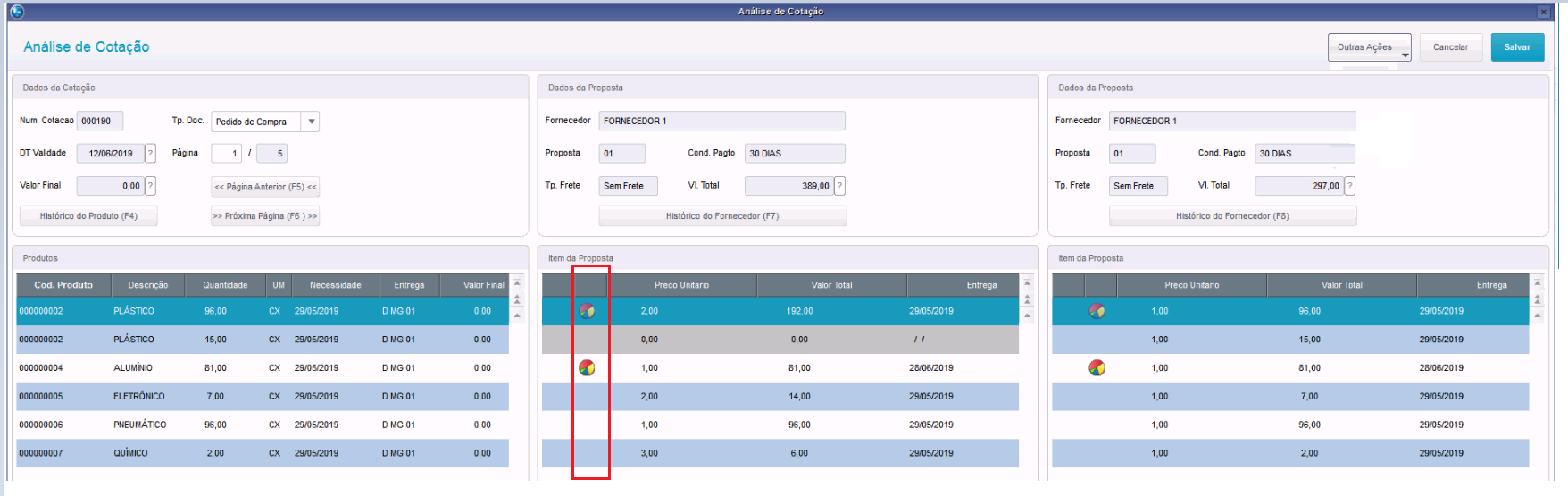Go to Próxima Página (F6)
The image size is (1568, 496).
click(x=265, y=216)
